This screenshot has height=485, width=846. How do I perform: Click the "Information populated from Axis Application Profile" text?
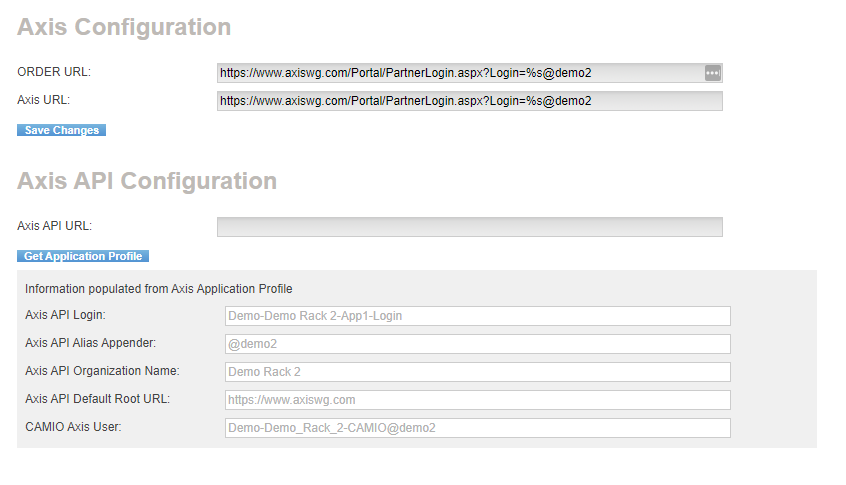(x=158, y=289)
